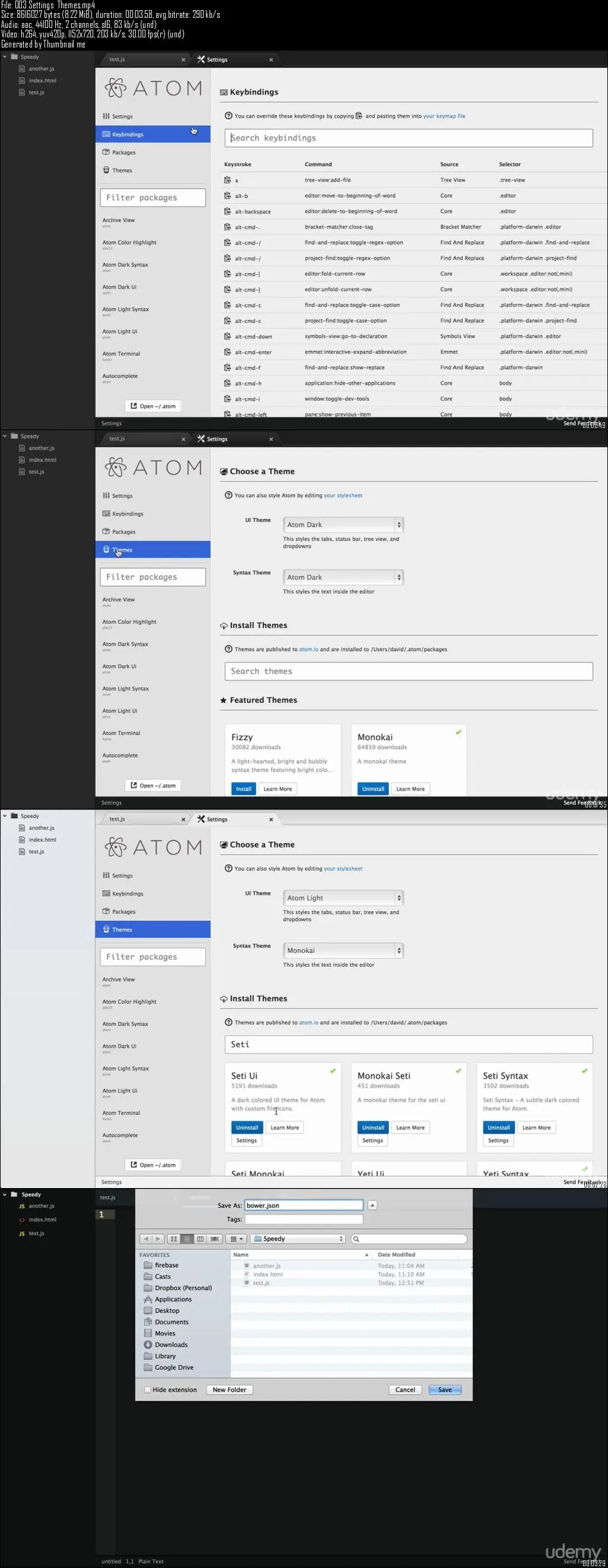Open the UI Theme dropdown showing Atom Light
The image size is (608, 1568).
pyautogui.click(x=343, y=898)
